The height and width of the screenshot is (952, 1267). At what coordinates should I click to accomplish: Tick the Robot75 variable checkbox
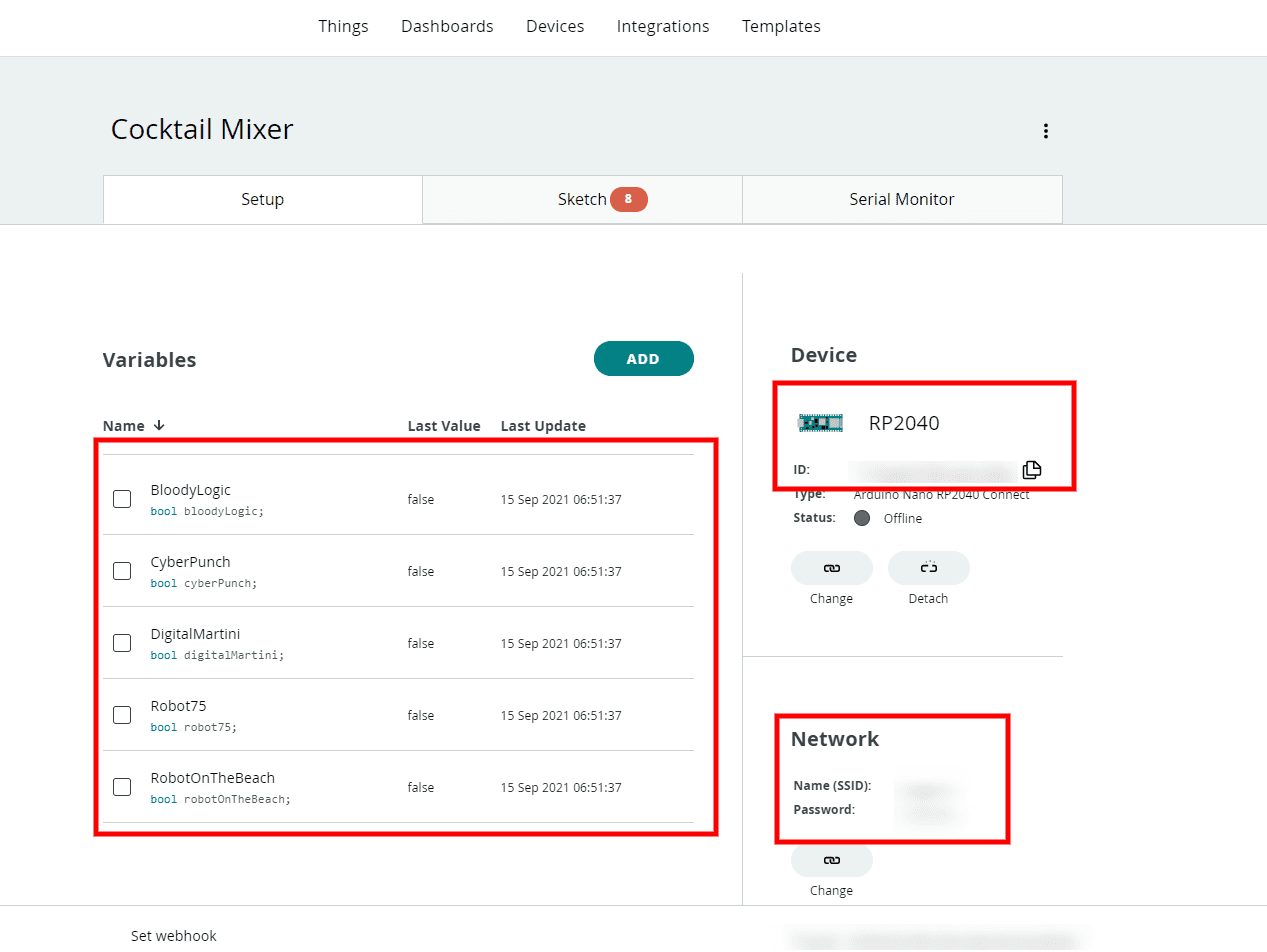pyautogui.click(x=122, y=715)
